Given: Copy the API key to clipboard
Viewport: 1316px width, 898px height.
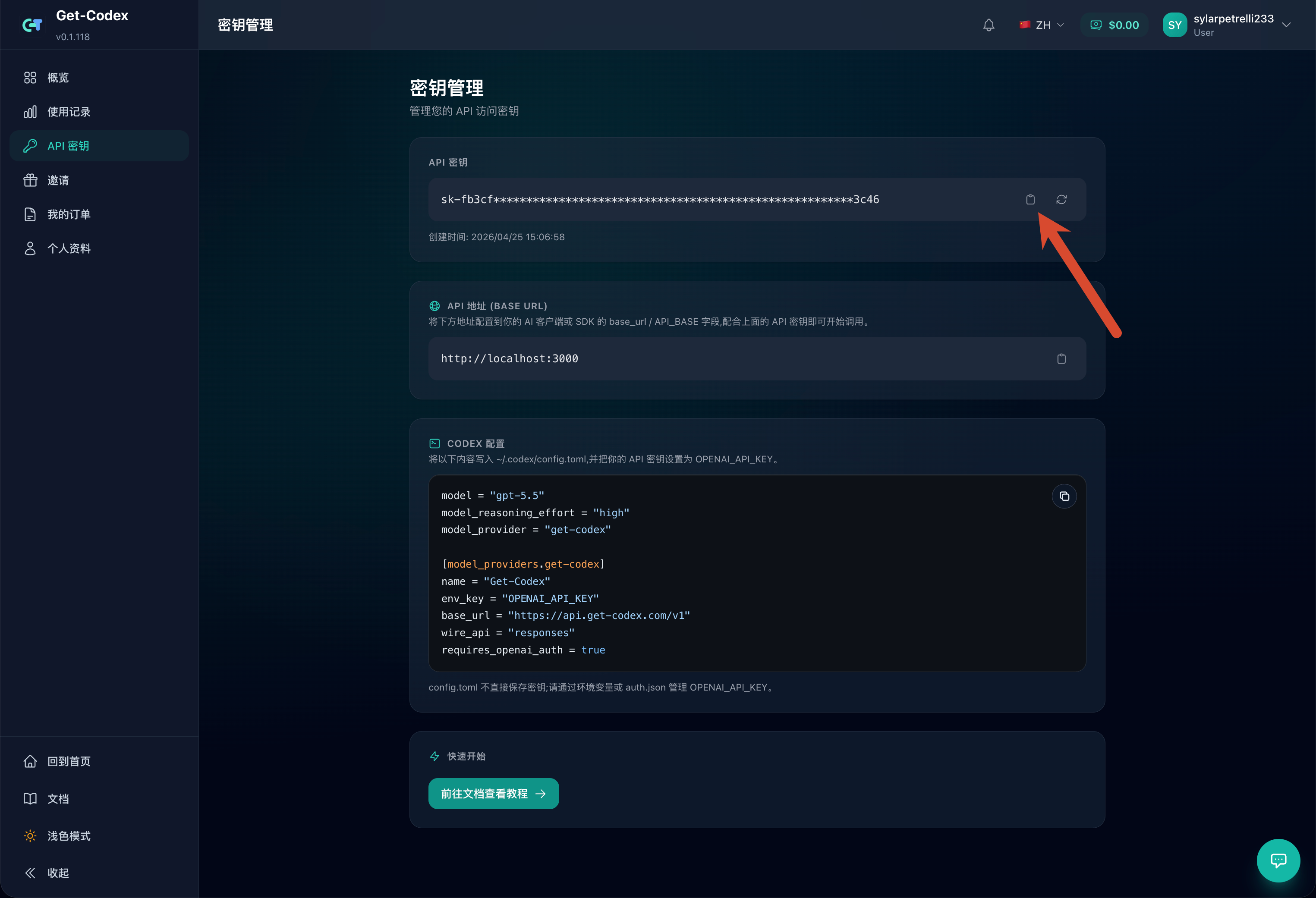Looking at the screenshot, I should (x=1030, y=199).
